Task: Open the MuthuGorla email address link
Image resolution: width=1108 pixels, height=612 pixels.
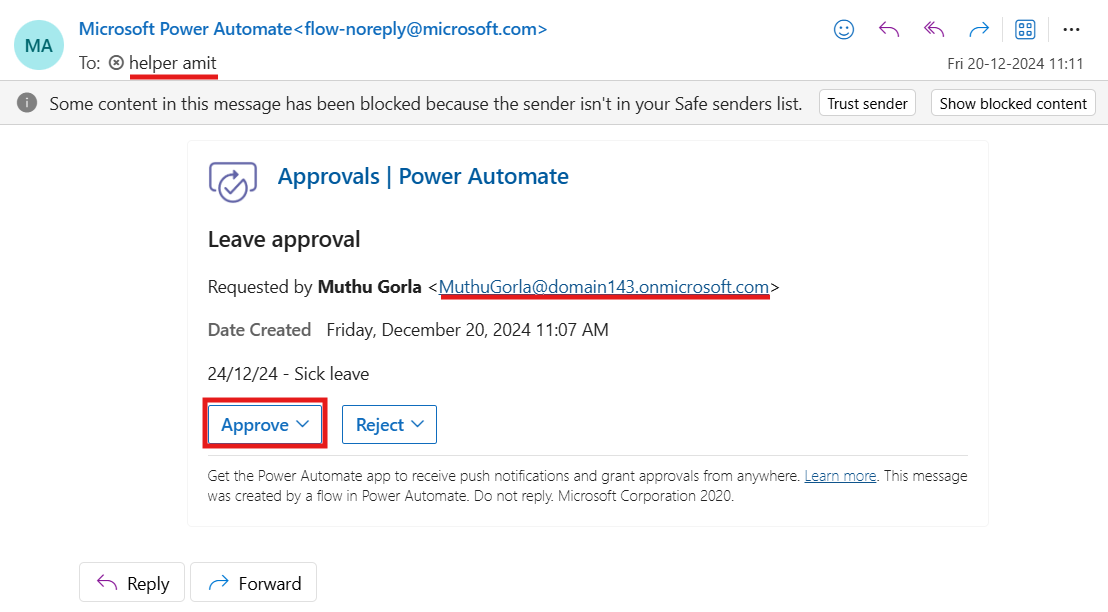Action: pyautogui.click(x=604, y=287)
